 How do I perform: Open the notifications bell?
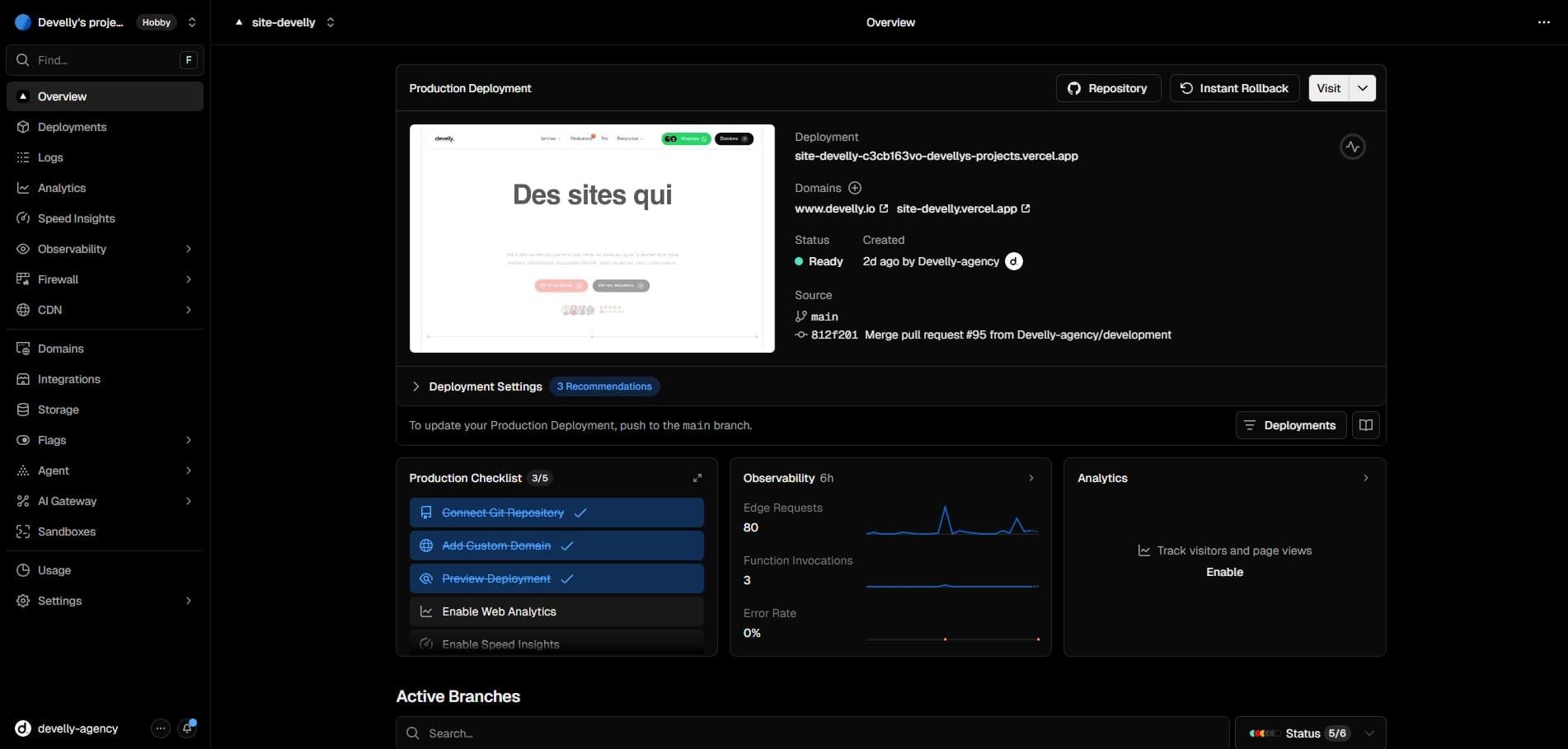tap(188, 728)
